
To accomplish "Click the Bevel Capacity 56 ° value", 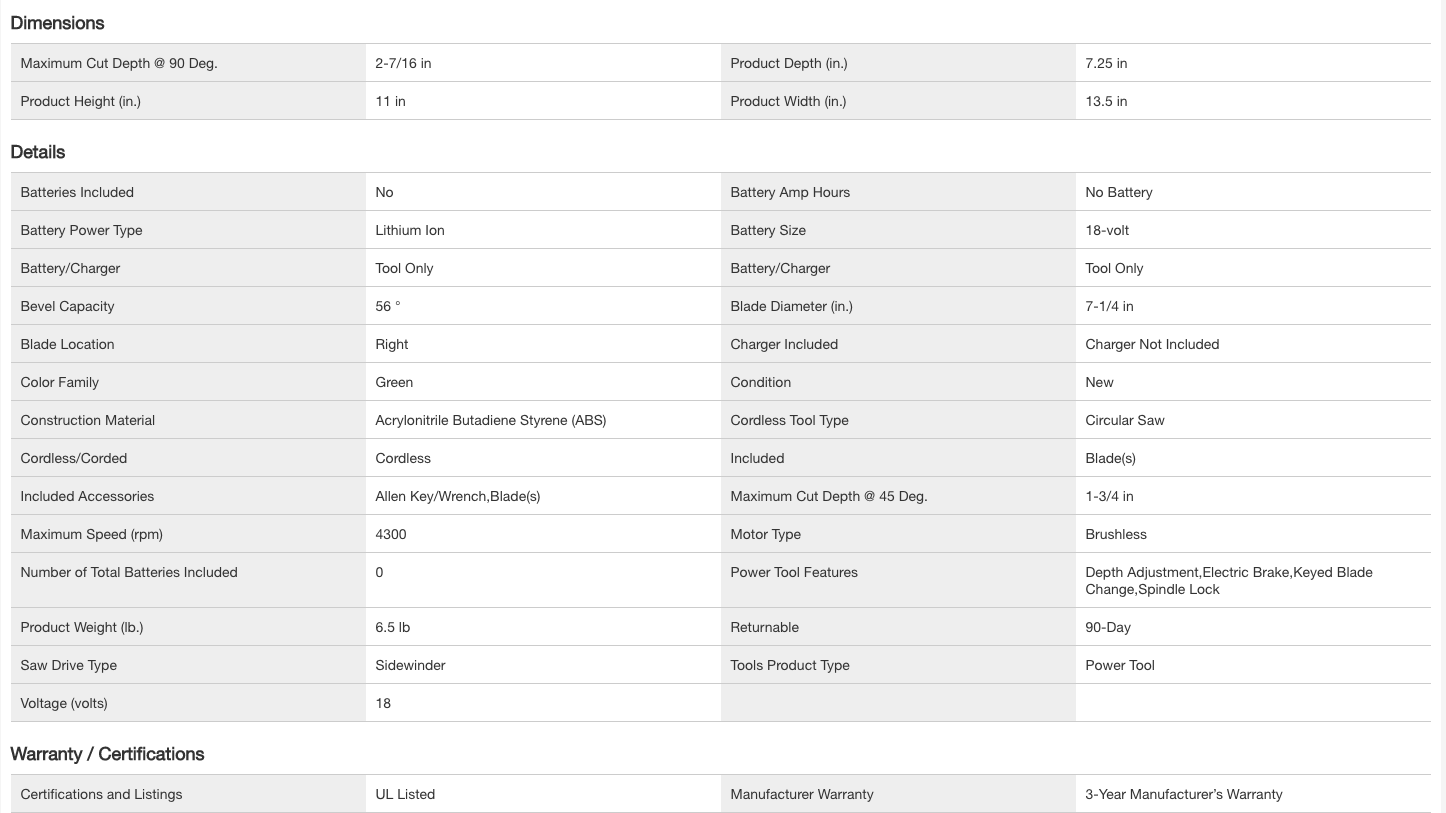I will click(387, 306).
